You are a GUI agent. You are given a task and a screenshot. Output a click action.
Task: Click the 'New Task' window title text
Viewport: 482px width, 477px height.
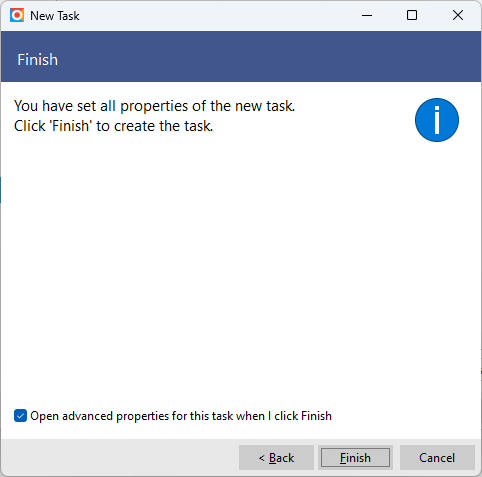(55, 16)
